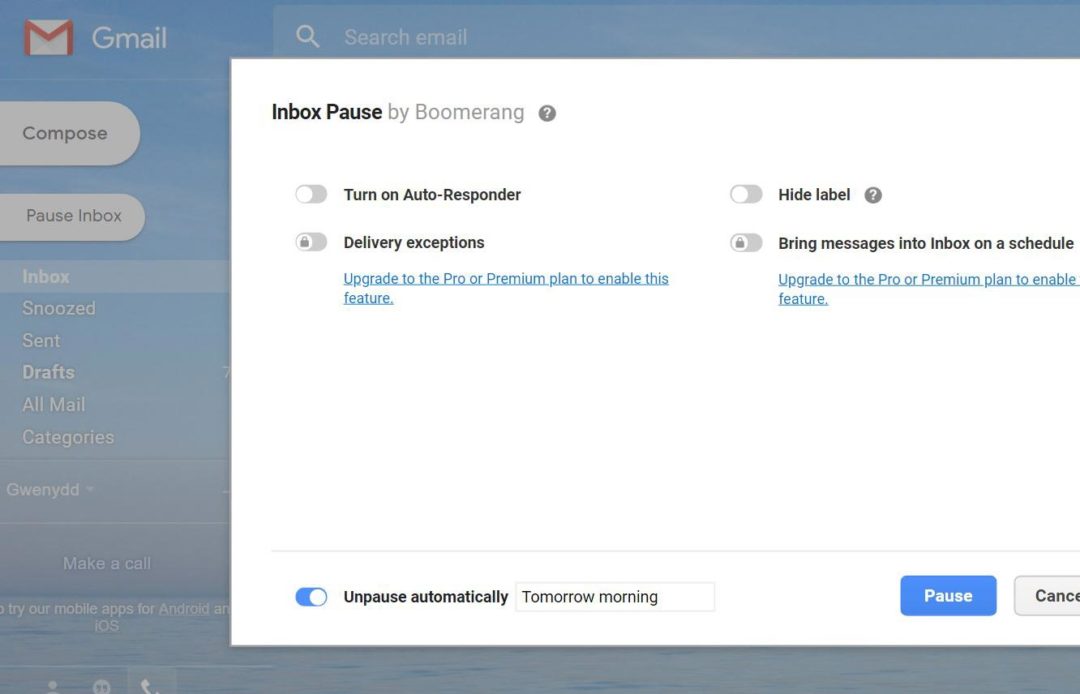Open the contacts person icon in the sidebar
The height and width of the screenshot is (694, 1080).
[x=52, y=686]
